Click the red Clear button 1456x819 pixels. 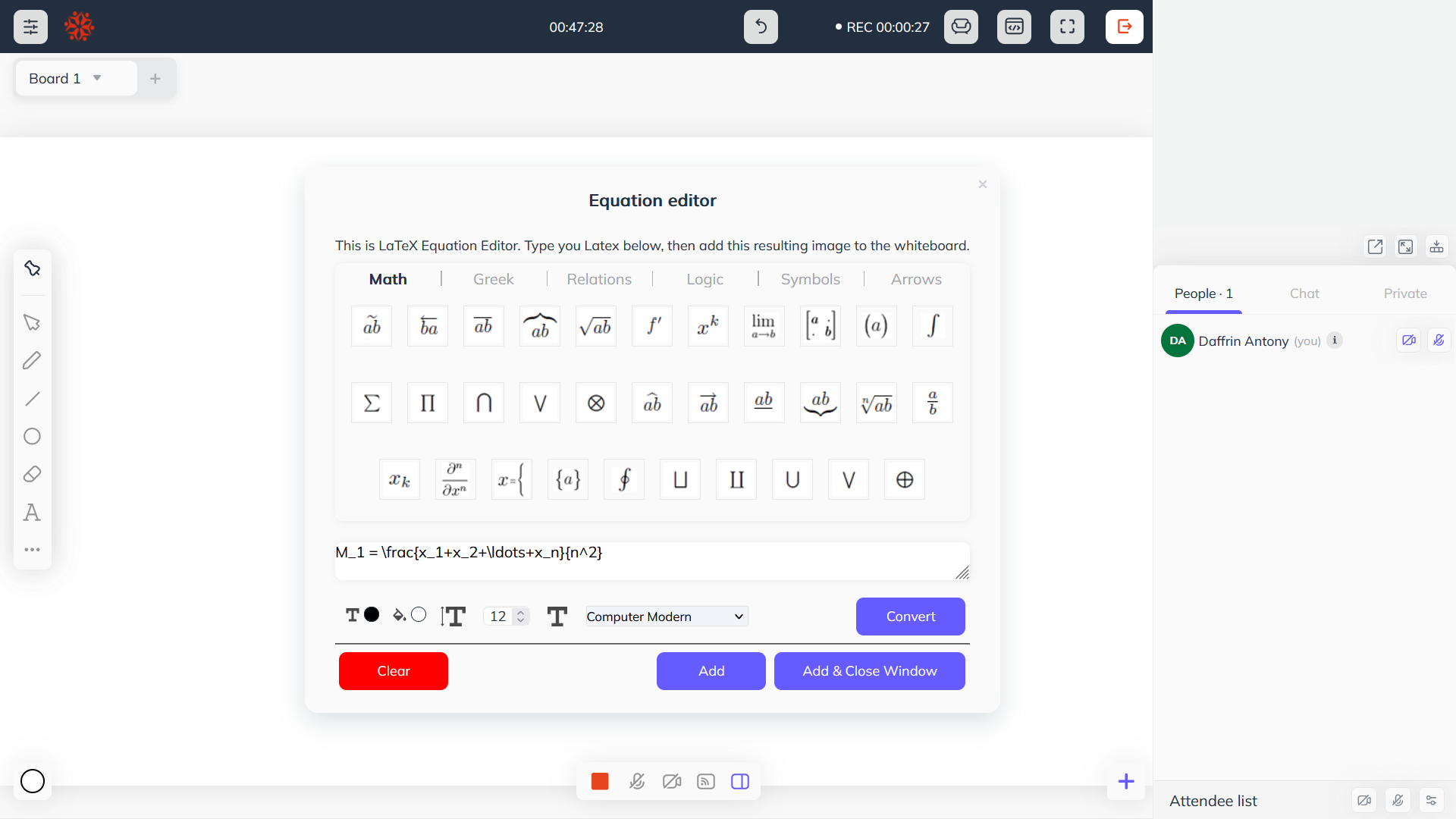point(393,671)
